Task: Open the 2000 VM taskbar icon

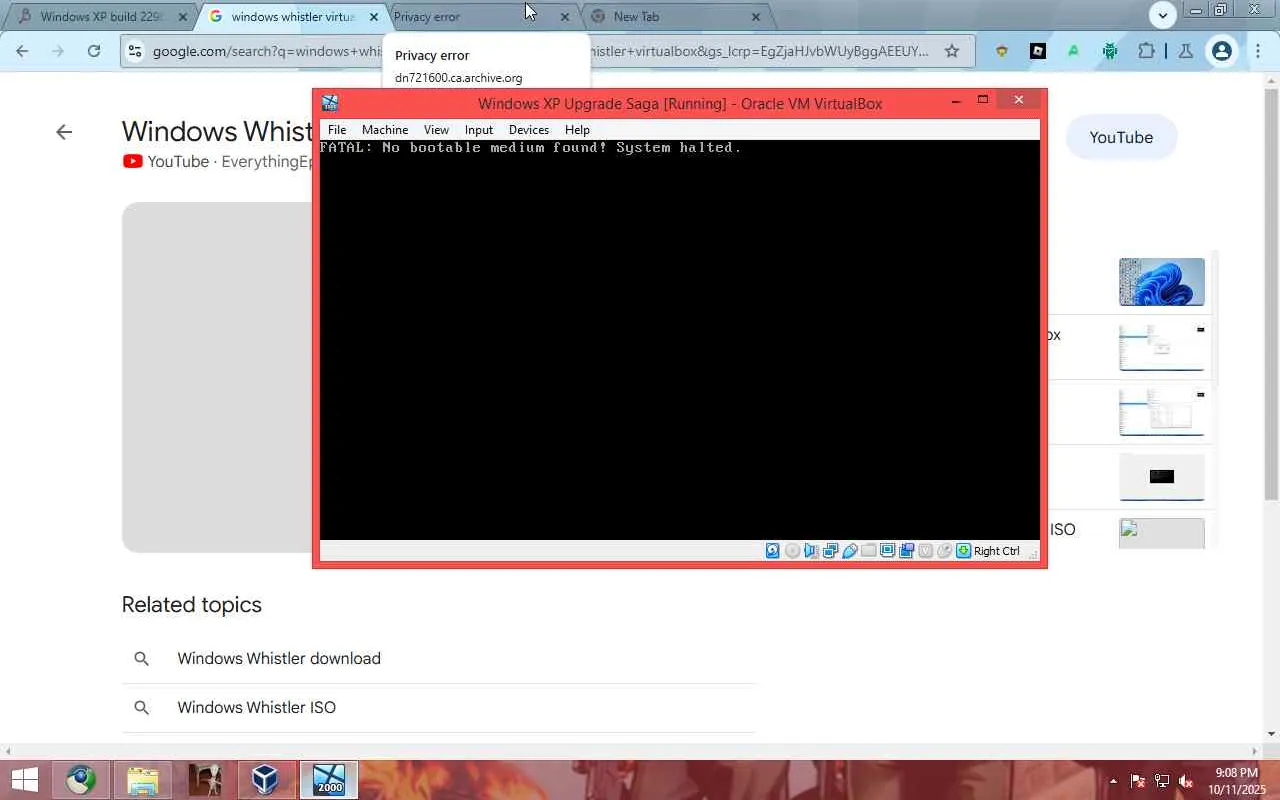Action: click(x=329, y=780)
